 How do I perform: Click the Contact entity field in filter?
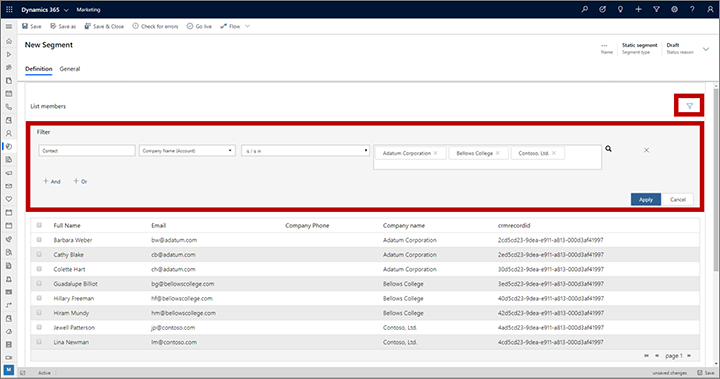87,151
